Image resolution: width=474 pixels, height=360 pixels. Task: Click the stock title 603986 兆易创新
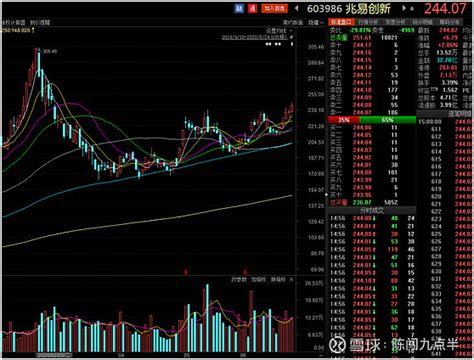(x=349, y=9)
